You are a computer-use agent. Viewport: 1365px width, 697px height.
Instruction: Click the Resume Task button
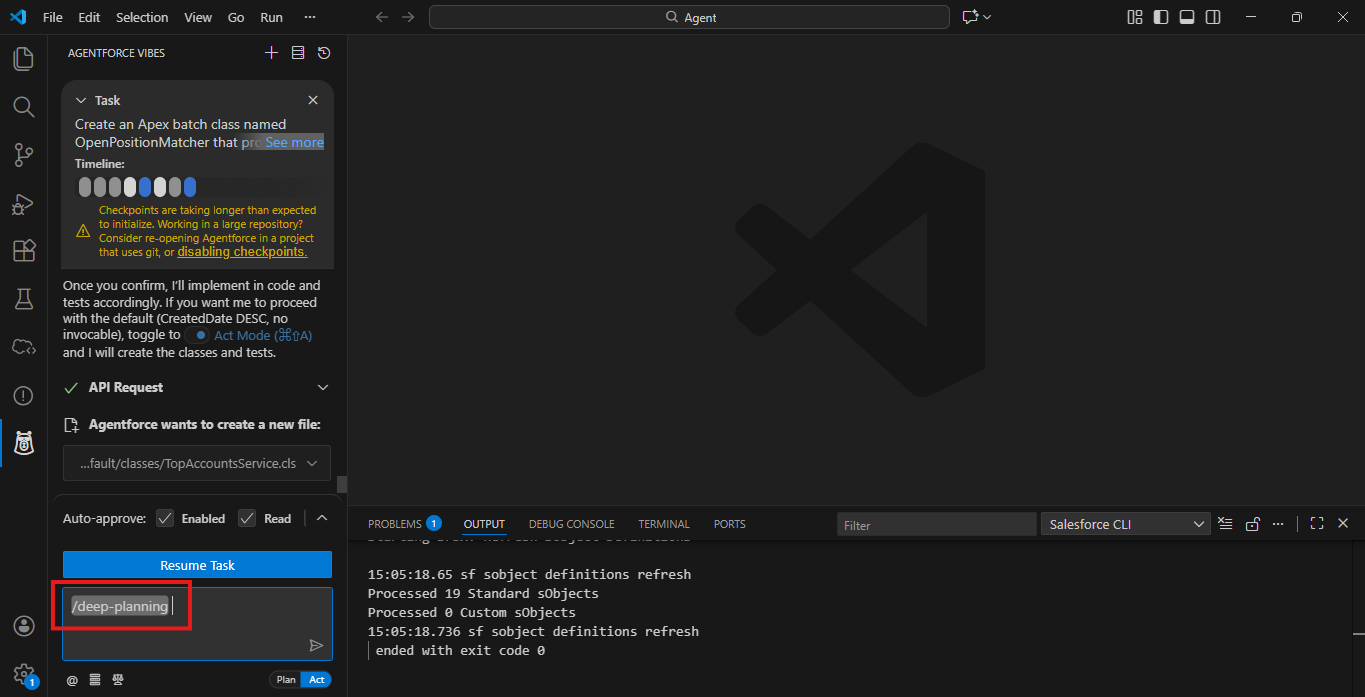coord(197,565)
